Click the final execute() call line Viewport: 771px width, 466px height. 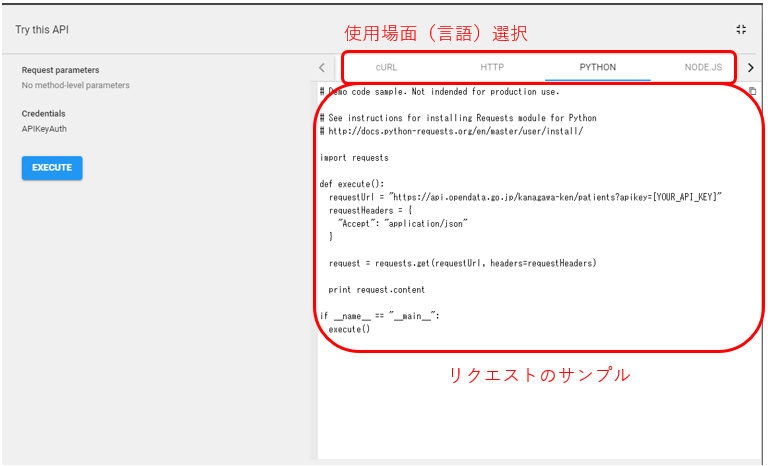pyautogui.click(x=349, y=329)
